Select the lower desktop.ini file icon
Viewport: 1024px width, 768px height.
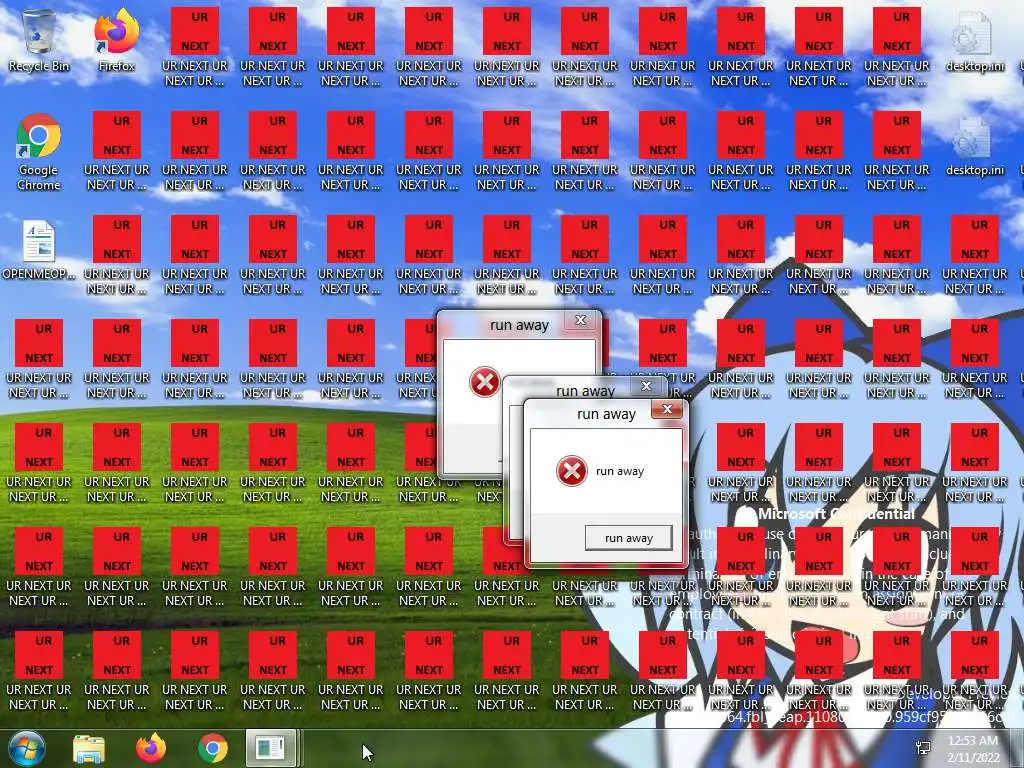974,145
